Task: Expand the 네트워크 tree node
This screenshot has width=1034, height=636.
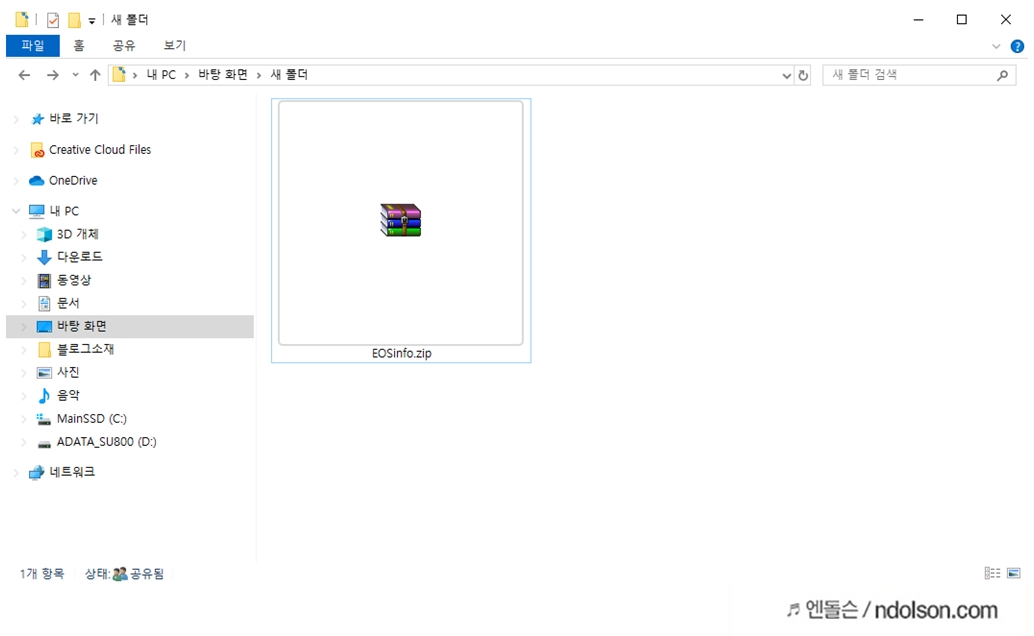Action: click(16, 472)
